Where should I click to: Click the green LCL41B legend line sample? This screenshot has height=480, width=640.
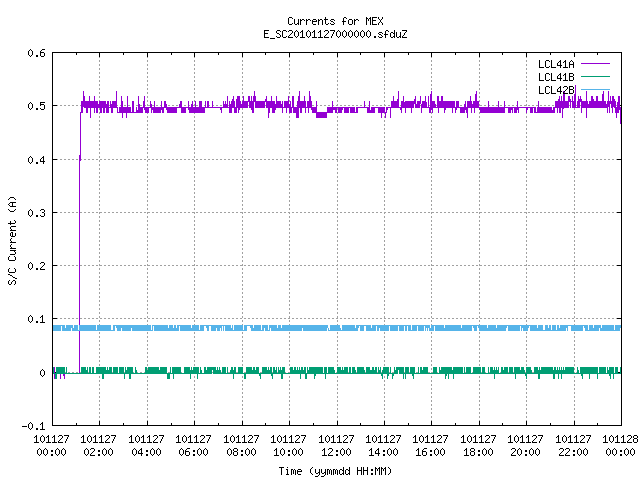[595, 77]
